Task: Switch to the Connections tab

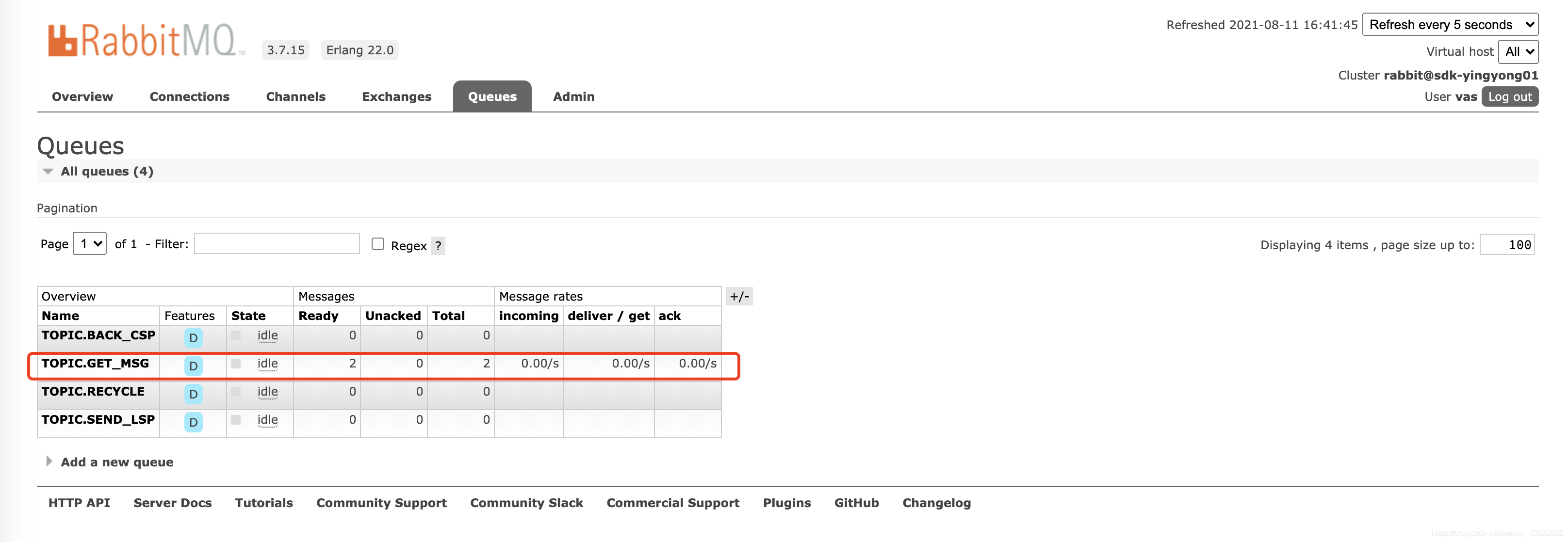Action: click(x=189, y=97)
